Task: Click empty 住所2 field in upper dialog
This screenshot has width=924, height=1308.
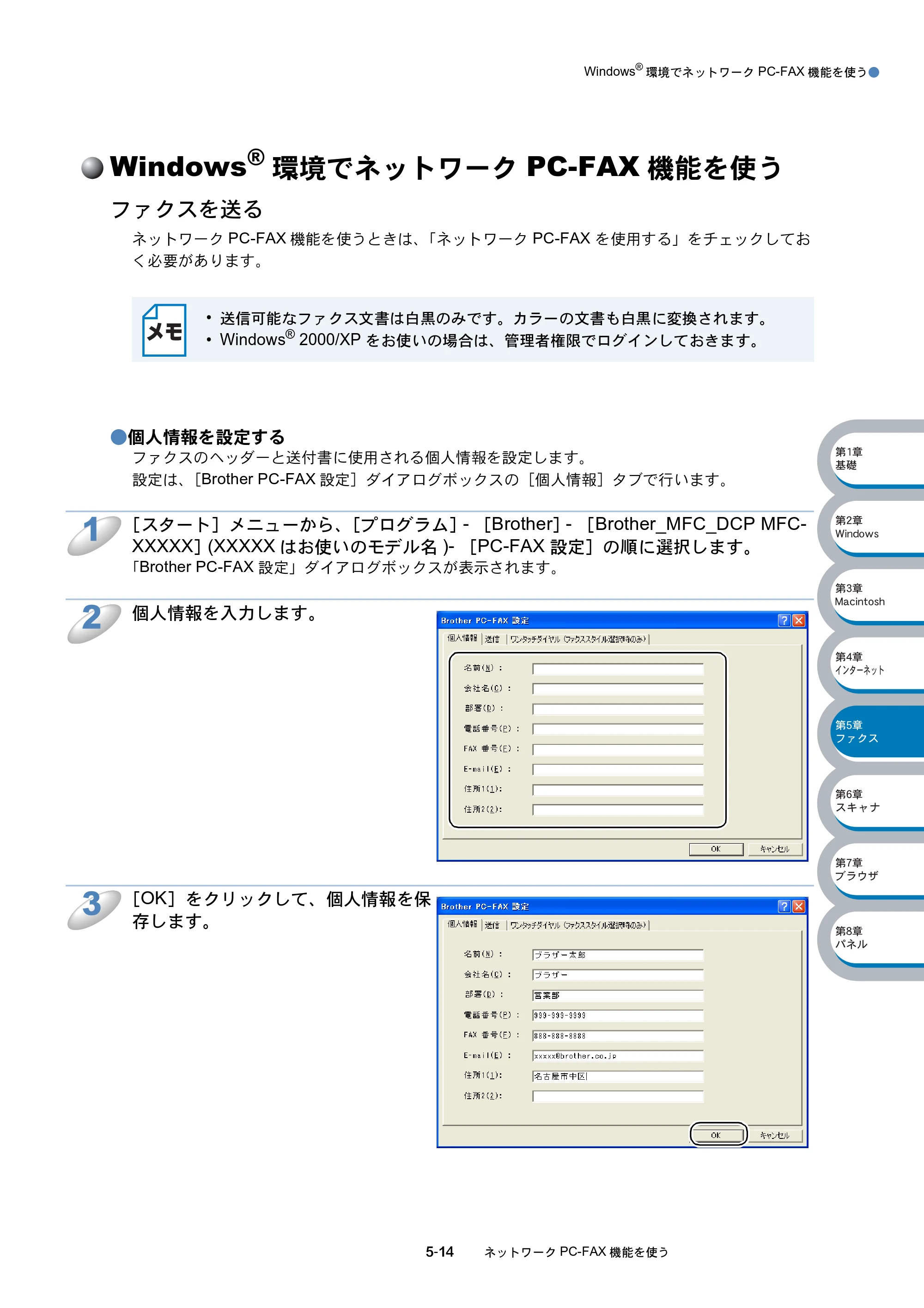Action: 618,810
